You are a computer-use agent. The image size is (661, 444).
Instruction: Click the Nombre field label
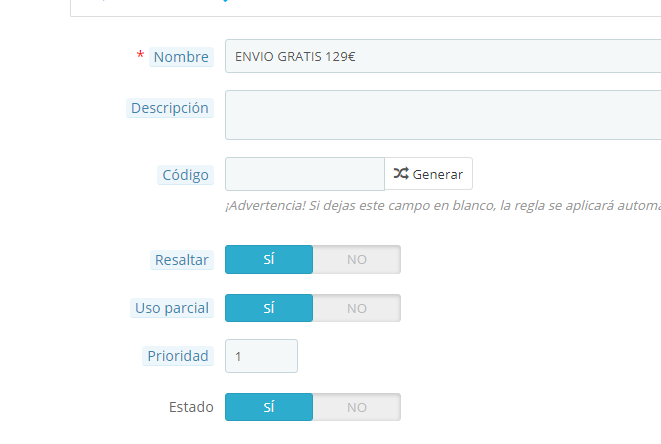click(181, 57)
